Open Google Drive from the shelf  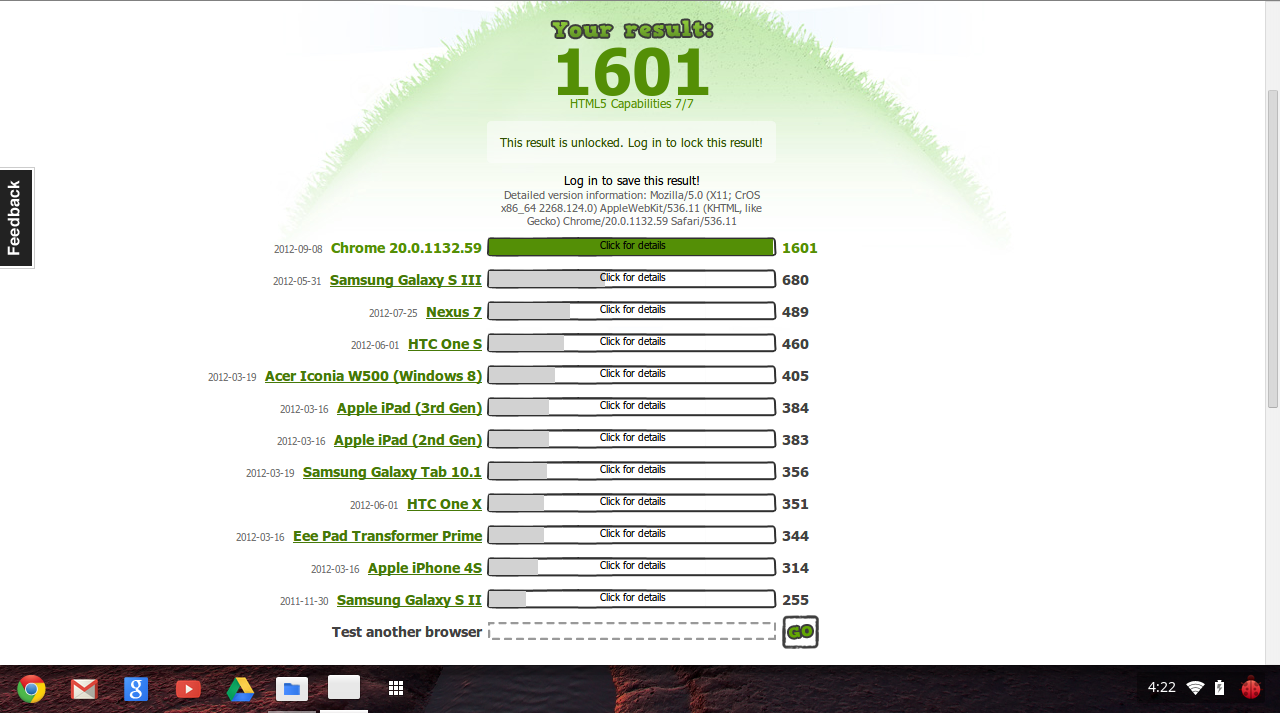[x=240, y=688]
